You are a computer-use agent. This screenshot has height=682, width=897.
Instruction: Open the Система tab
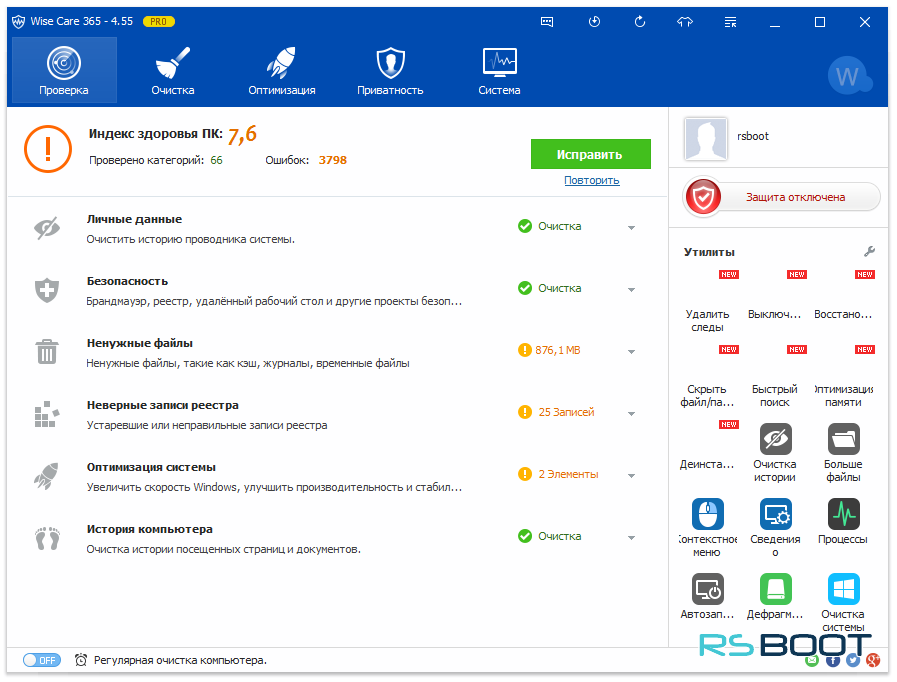pyautogui.click(x=499, y=70)
